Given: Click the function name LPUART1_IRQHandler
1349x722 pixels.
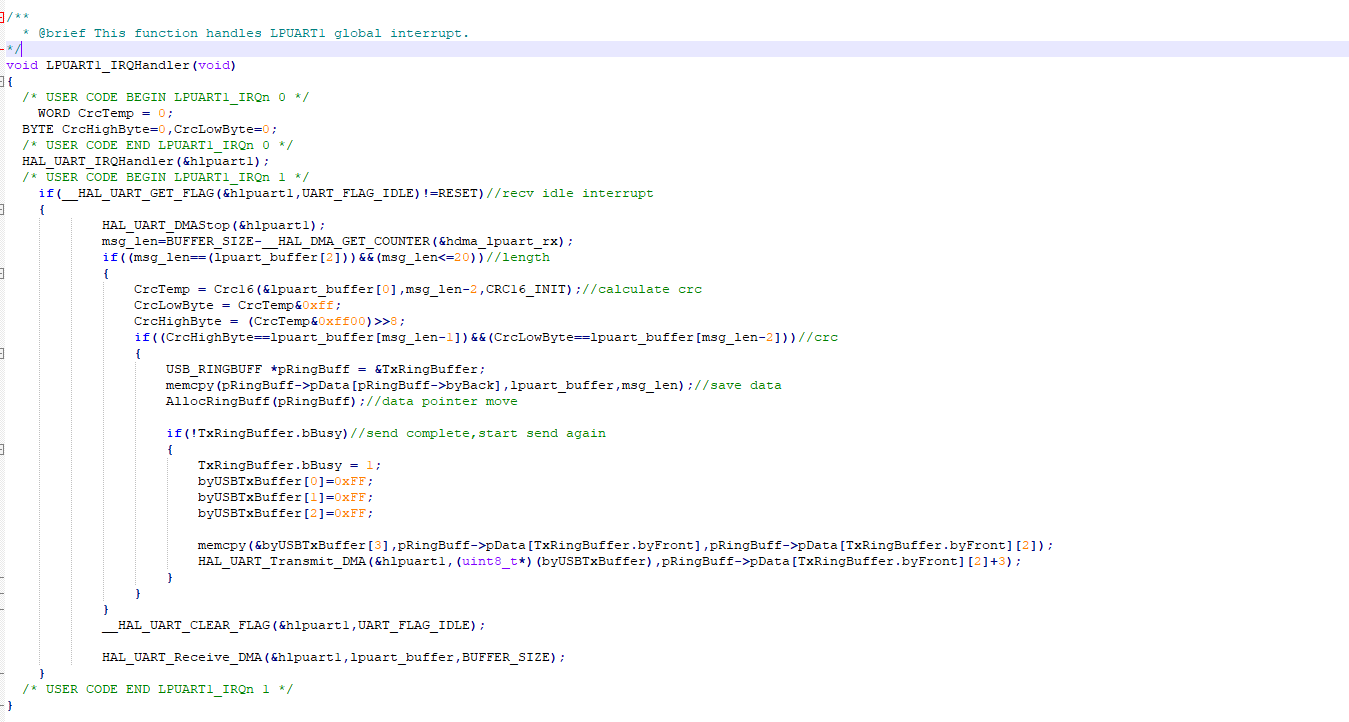Looking at the screenshot, I should [117, 65].
